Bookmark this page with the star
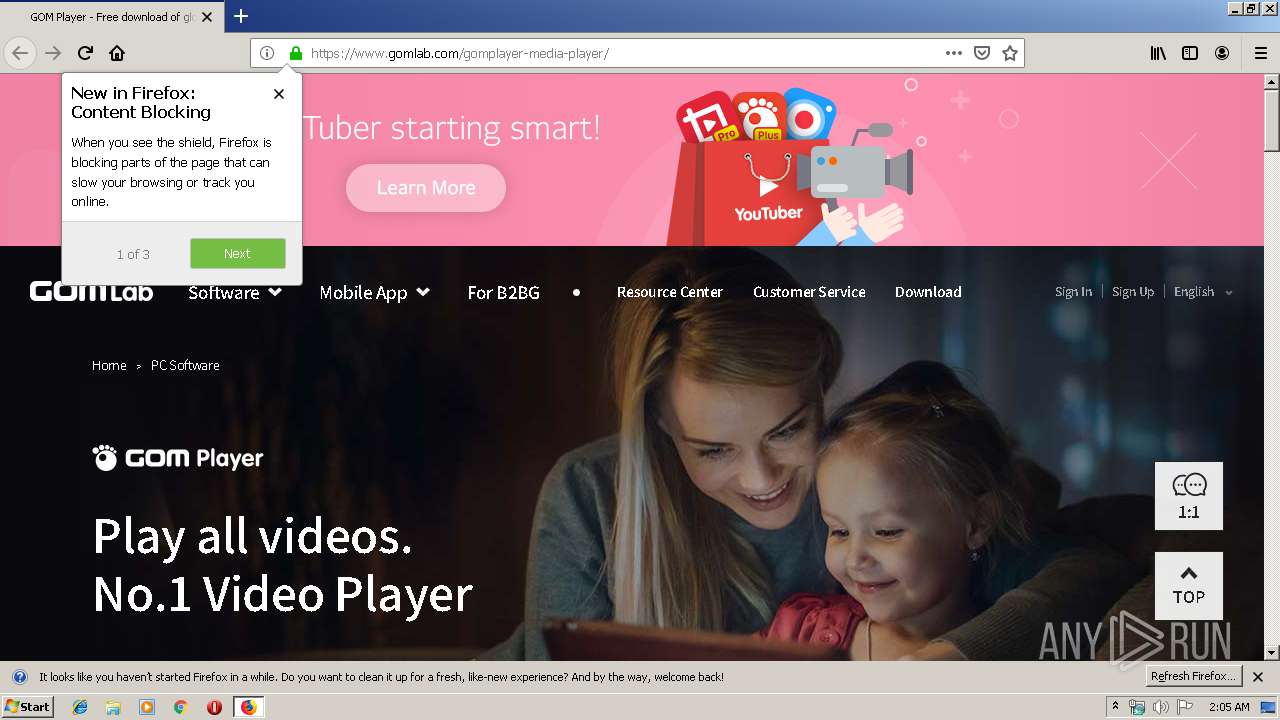This screenshot has width=1280, height=720. click(x=1010, y=53)
